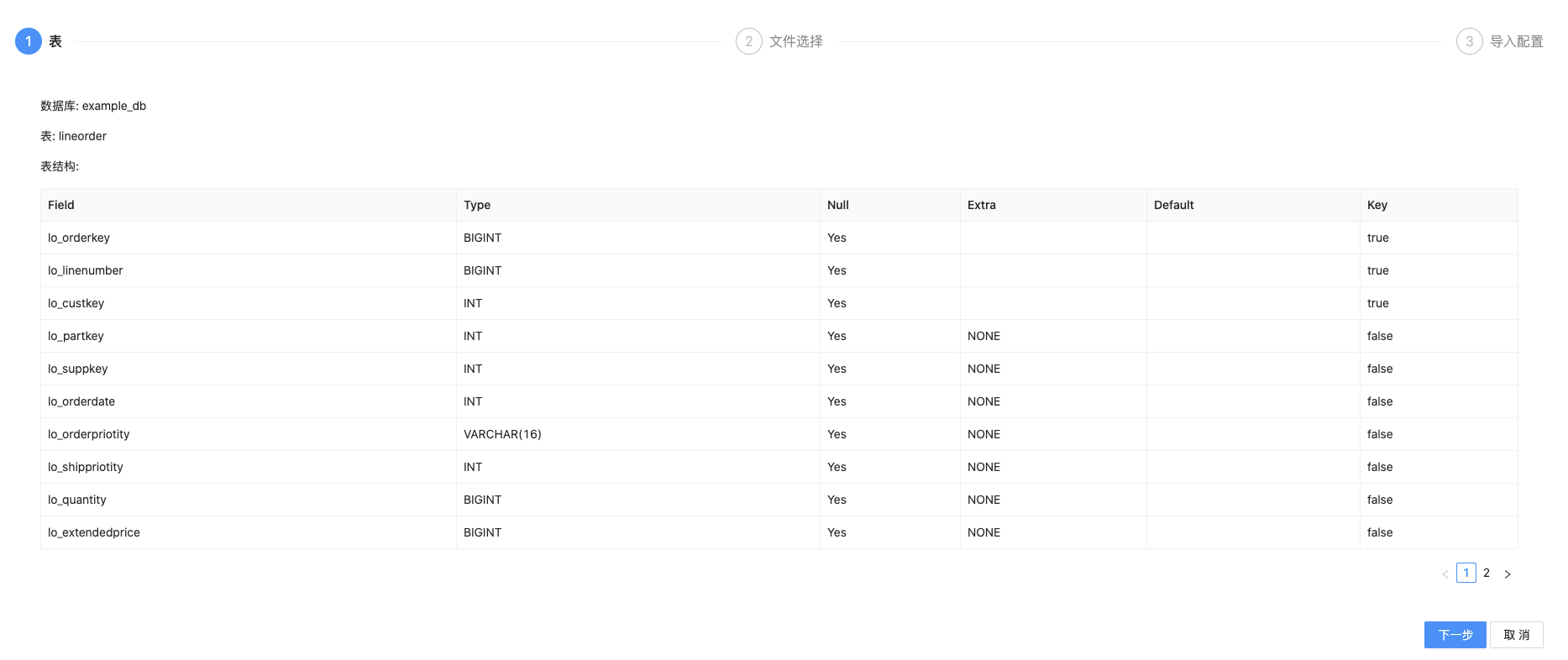Select the lo_extendedprice field cell
1568x660 pixels.
pos(249,532)
